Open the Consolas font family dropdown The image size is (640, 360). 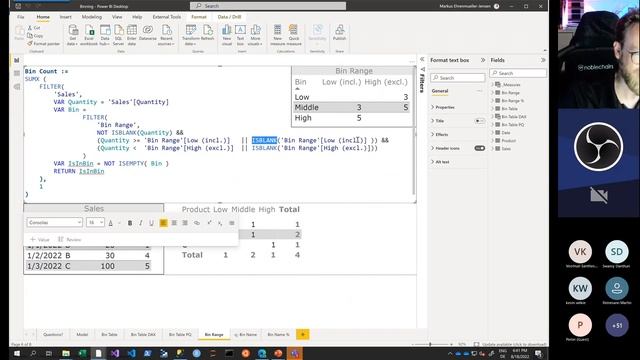[55, 222]
